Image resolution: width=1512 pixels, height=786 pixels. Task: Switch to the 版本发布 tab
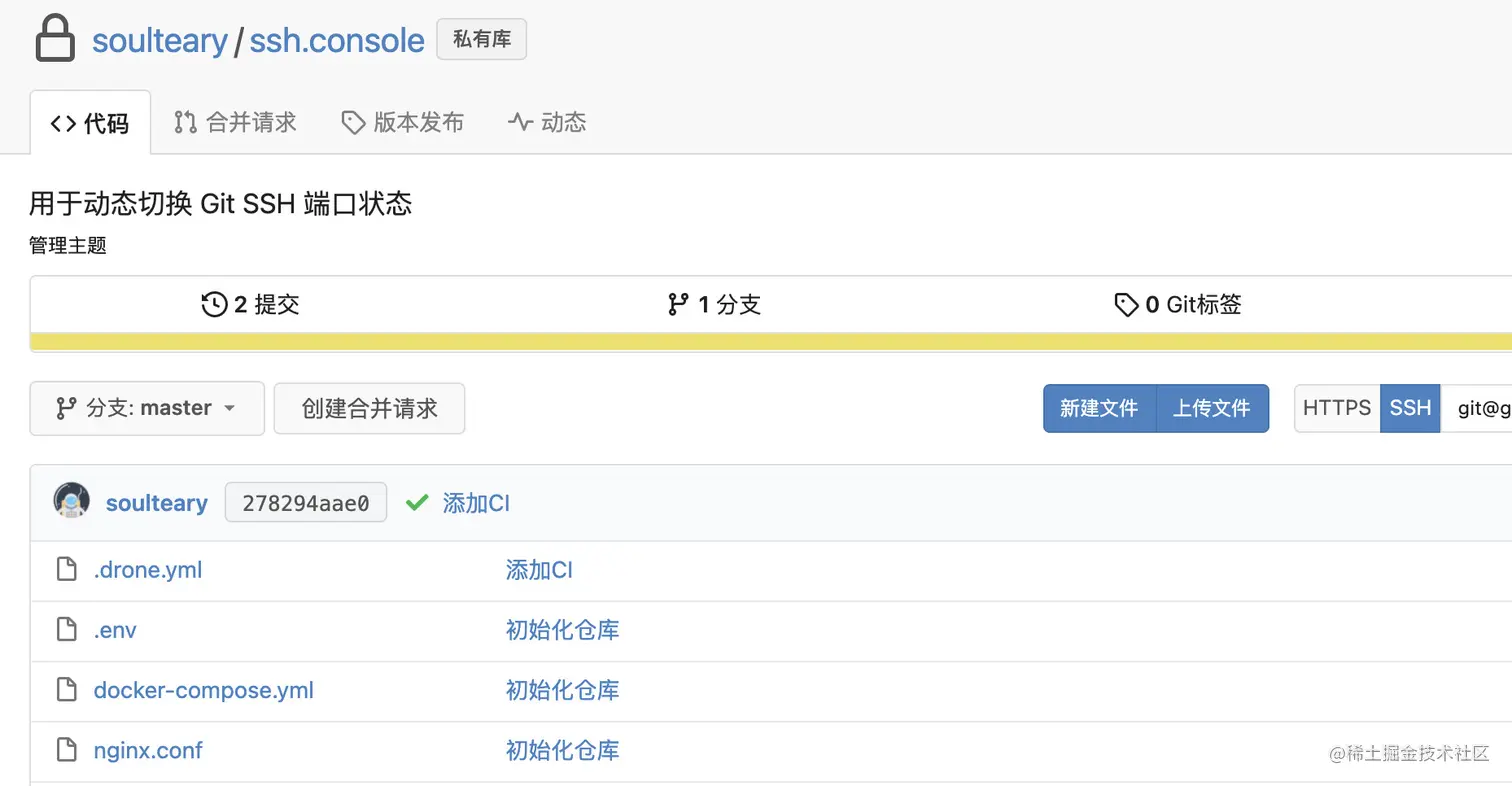coord(403,122)
